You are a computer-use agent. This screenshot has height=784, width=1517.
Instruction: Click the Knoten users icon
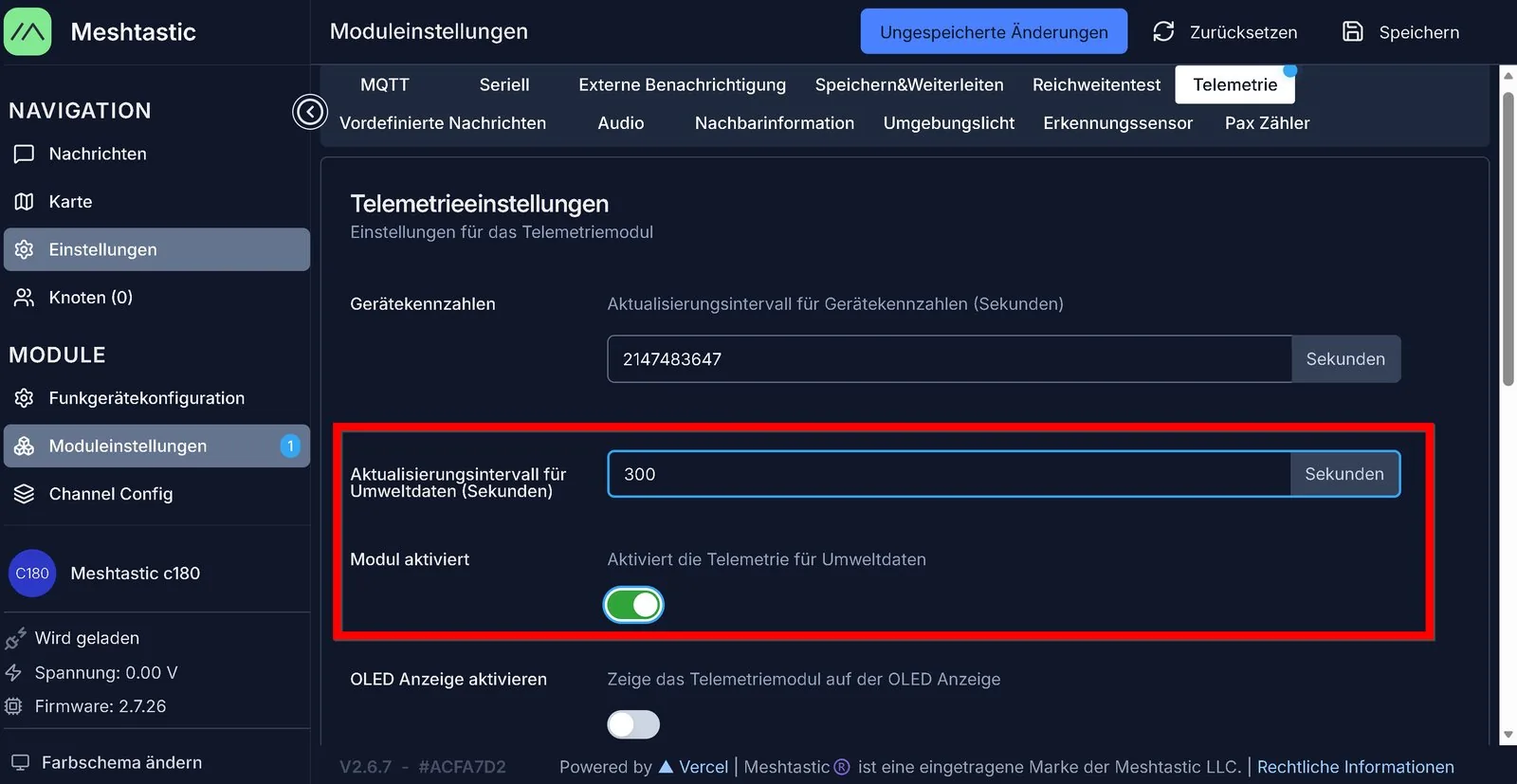pos(25,297)
